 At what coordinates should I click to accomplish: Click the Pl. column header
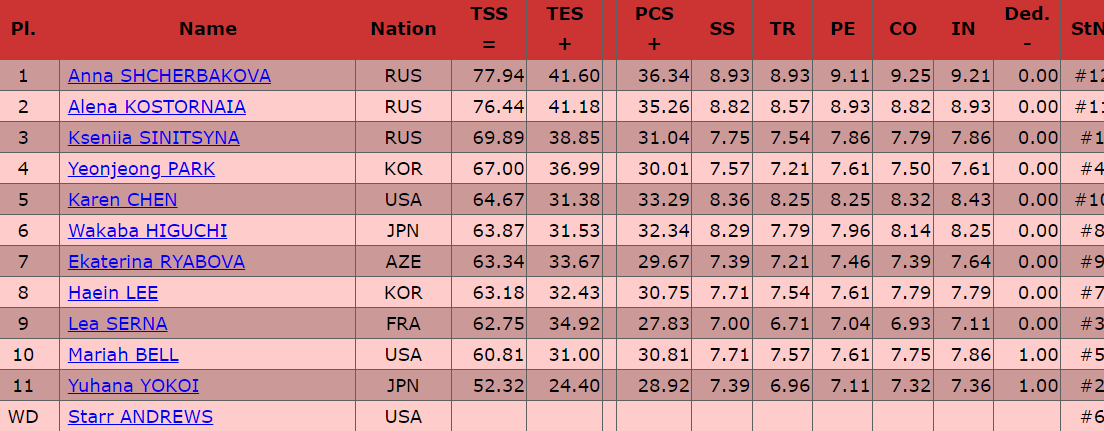point(23,30)
